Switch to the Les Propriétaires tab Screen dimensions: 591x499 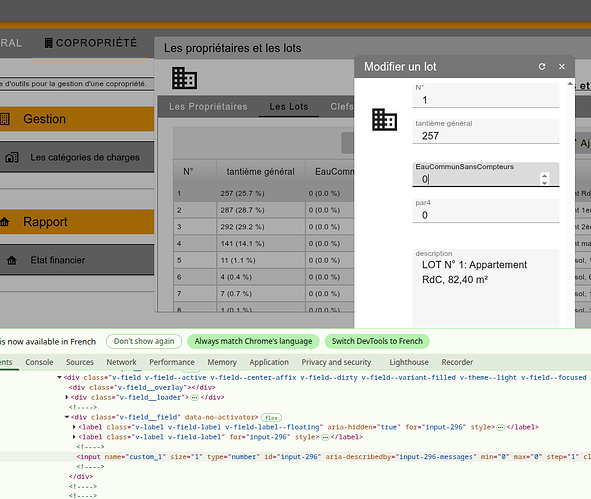tap(208, 107)
